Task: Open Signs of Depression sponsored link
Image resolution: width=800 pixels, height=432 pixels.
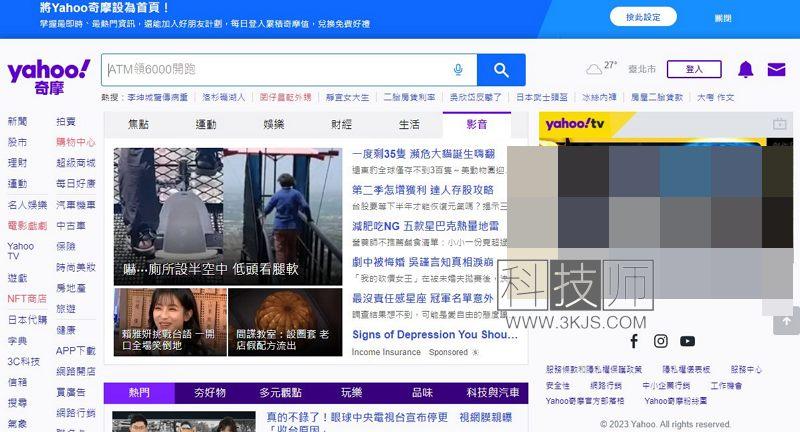Action: pyautogui.click(x=435, y=335)
